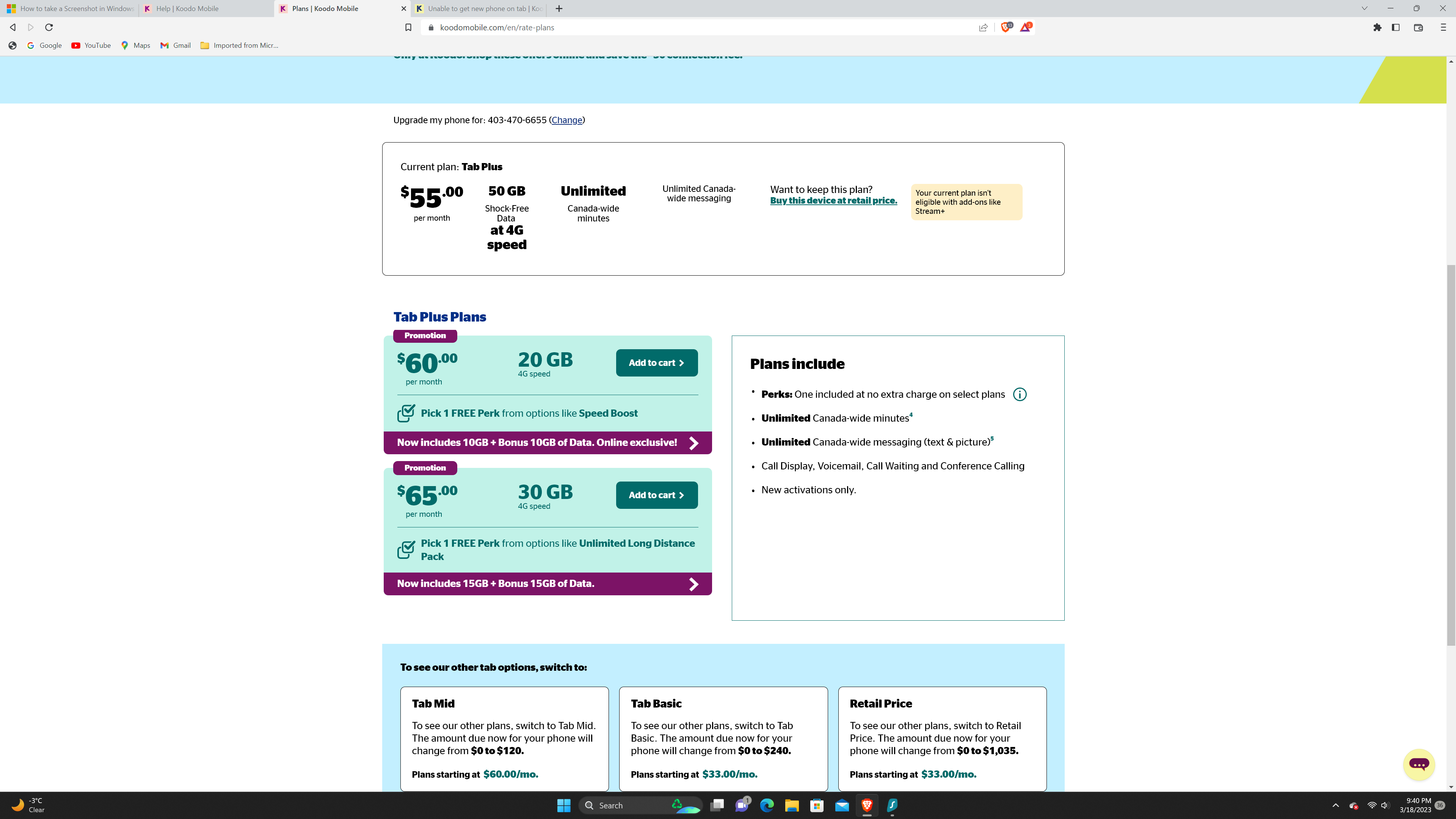The width and height of the screenshot is (1456, 819).
Task: Open the Imported from Micr... bookmarks folder
Action: point(239,45)
